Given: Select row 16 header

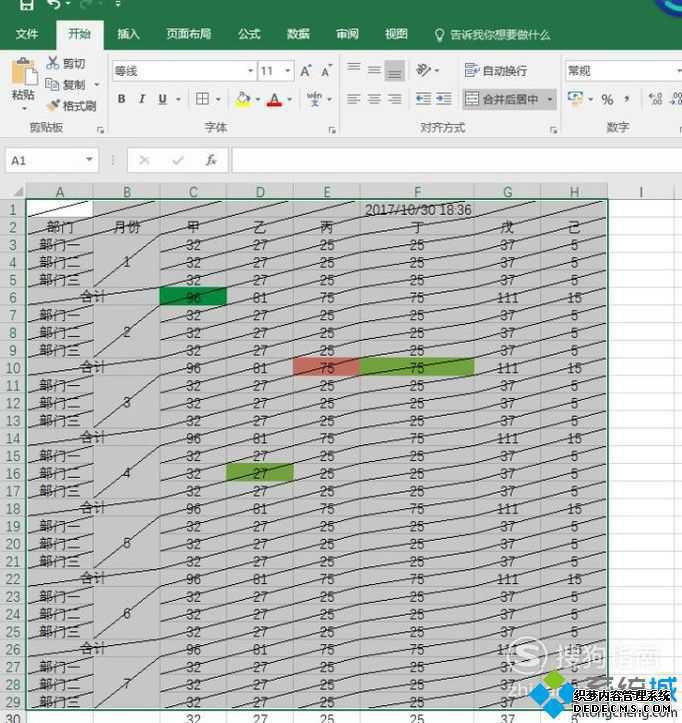Looking at the screenshot, I should [13, 474].
